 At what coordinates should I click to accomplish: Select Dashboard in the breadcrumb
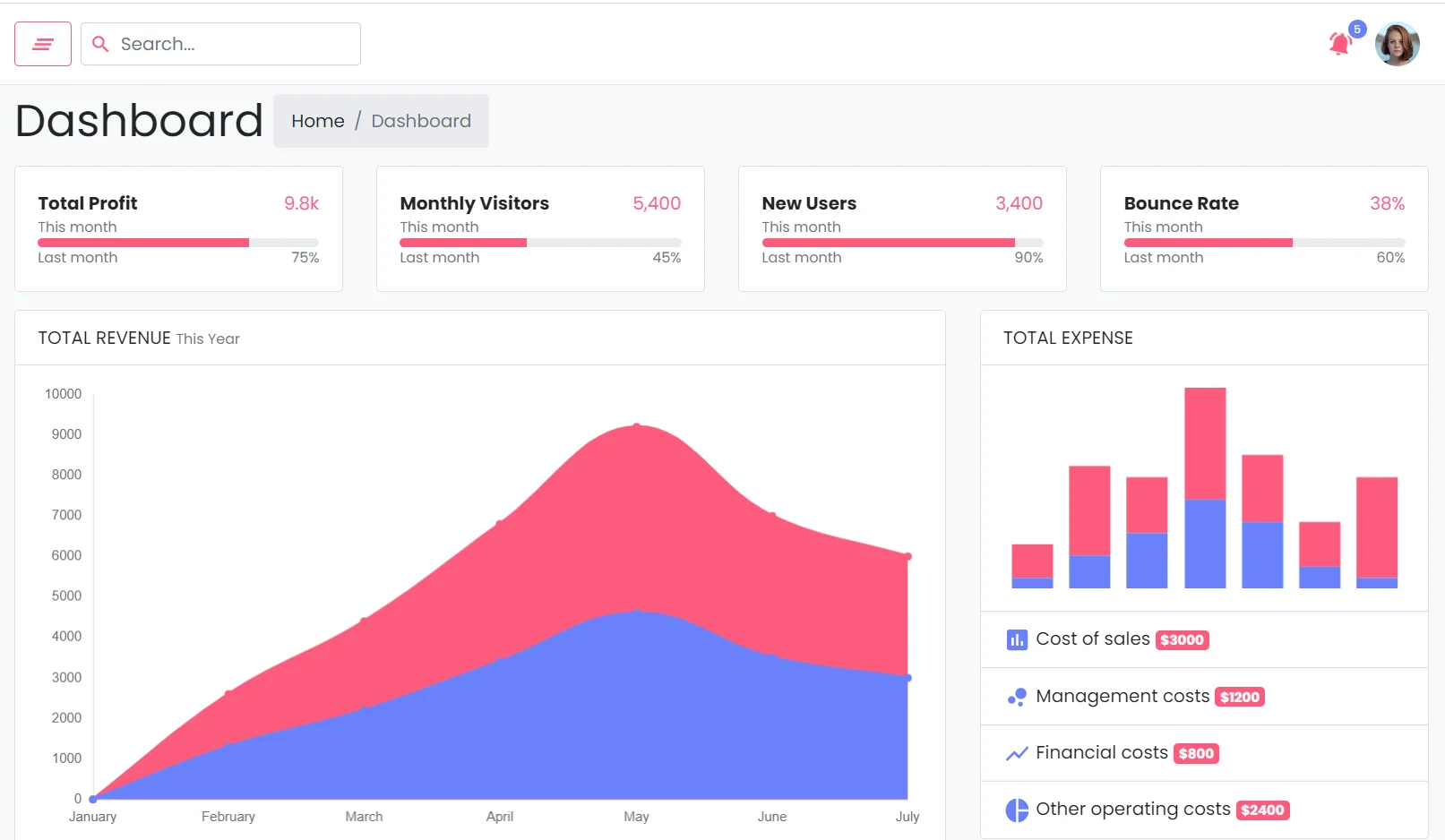click(x=421, y=121)
